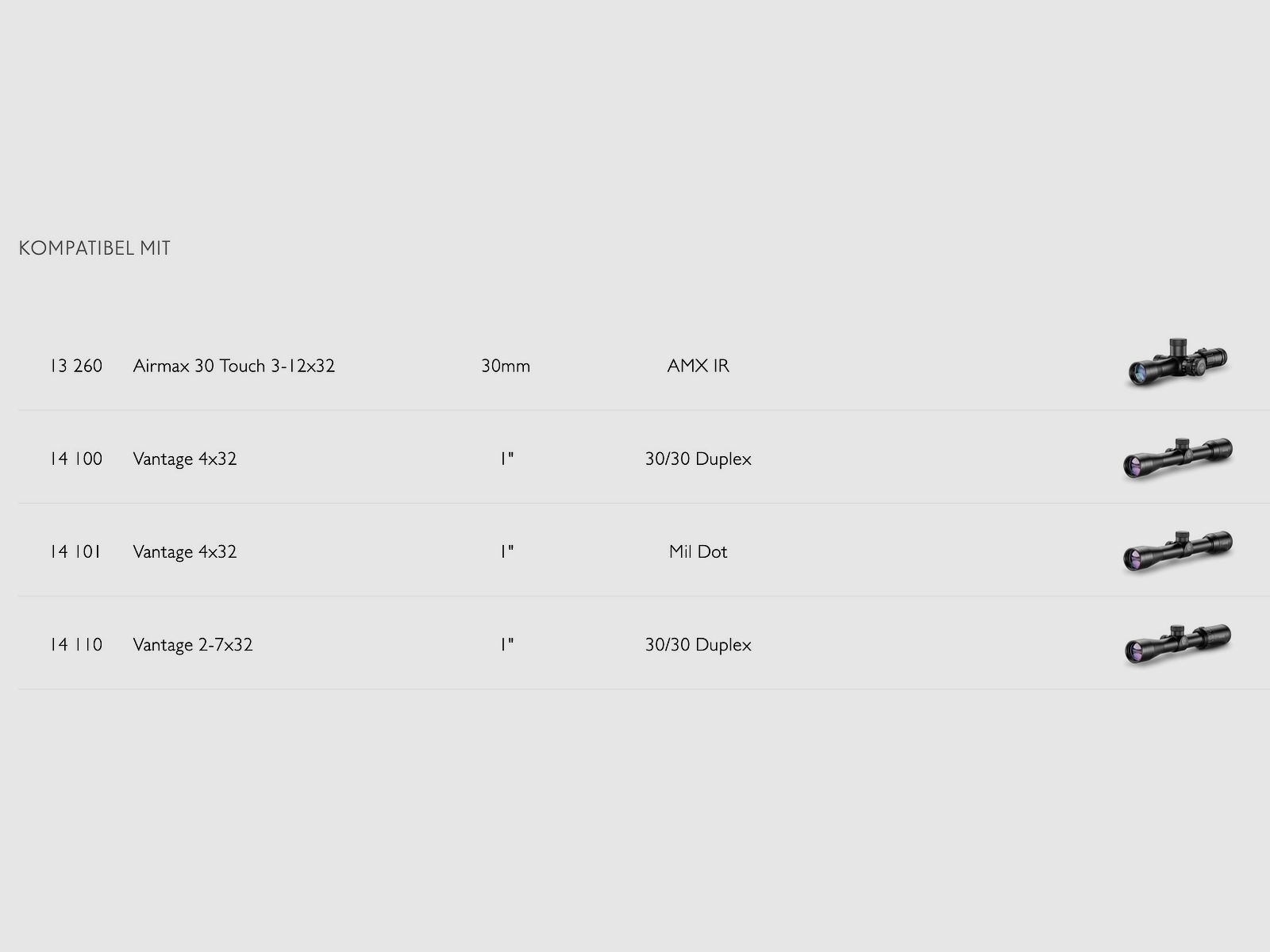Viewport: 1270px width, 952px height.
Task: Select the AMX IR reticle label
Action: coord(698,366)
